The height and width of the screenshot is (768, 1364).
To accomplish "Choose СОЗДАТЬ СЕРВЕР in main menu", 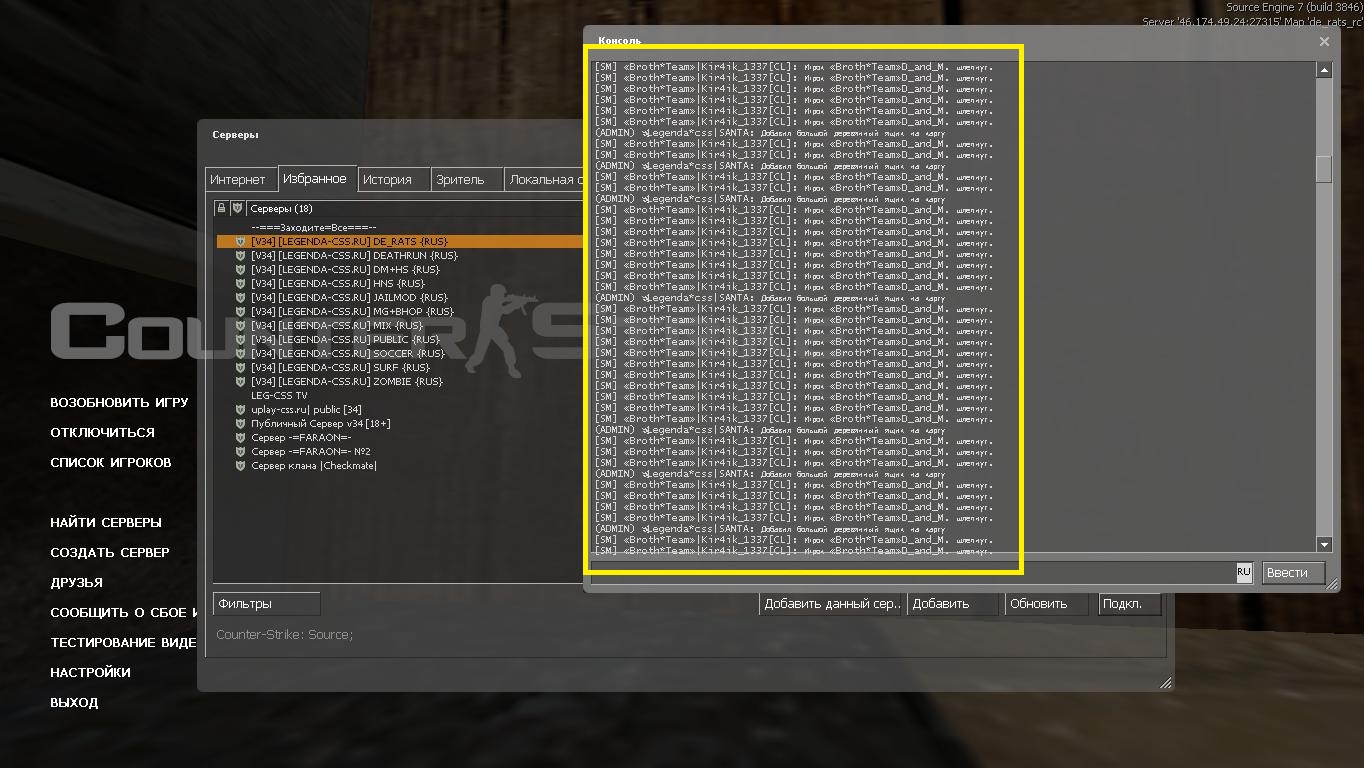I will pyautogui.click(x=110, y=552).
